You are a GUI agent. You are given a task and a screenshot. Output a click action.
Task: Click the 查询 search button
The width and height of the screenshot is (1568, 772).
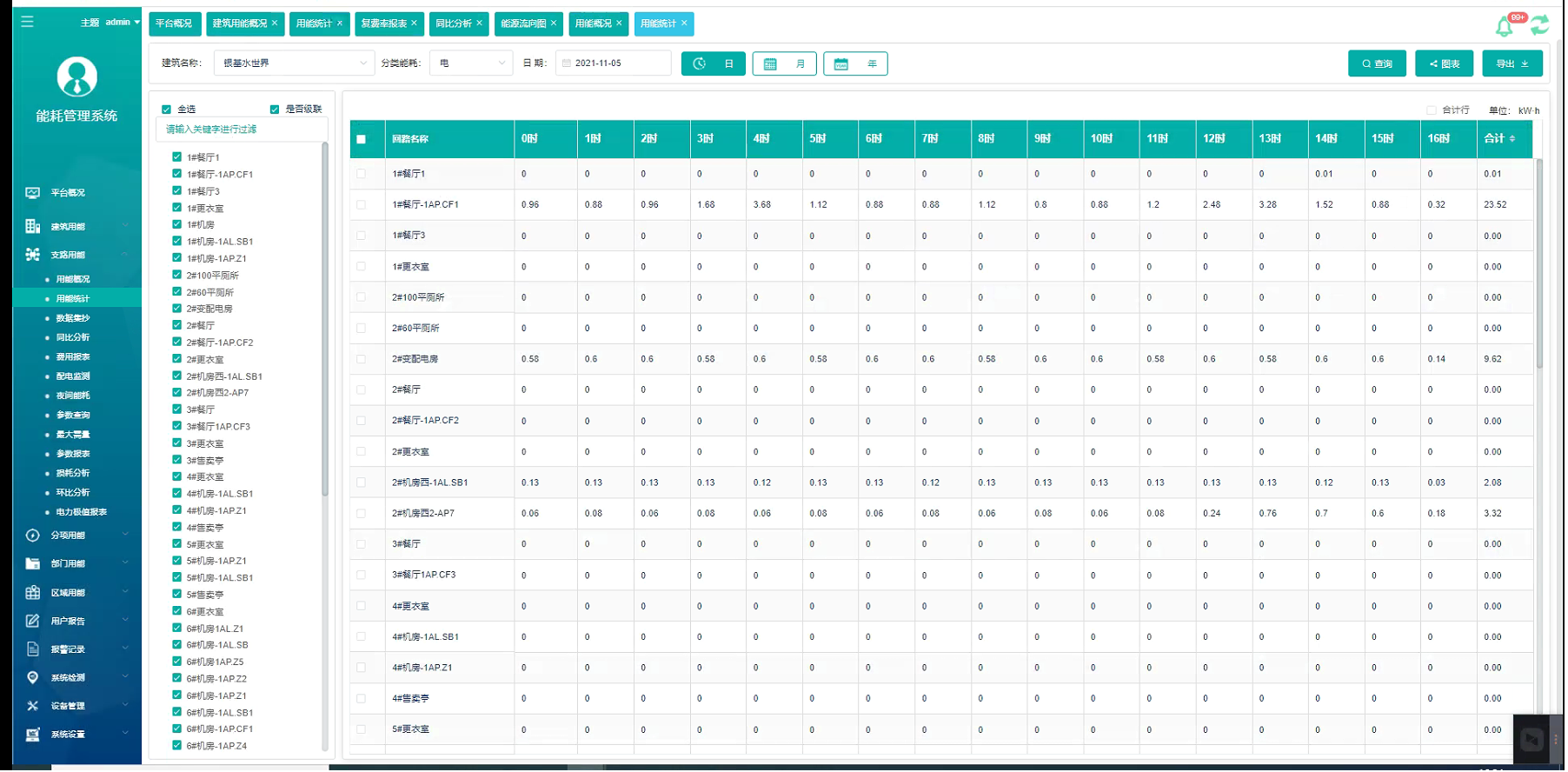(x=1377, y=63)
